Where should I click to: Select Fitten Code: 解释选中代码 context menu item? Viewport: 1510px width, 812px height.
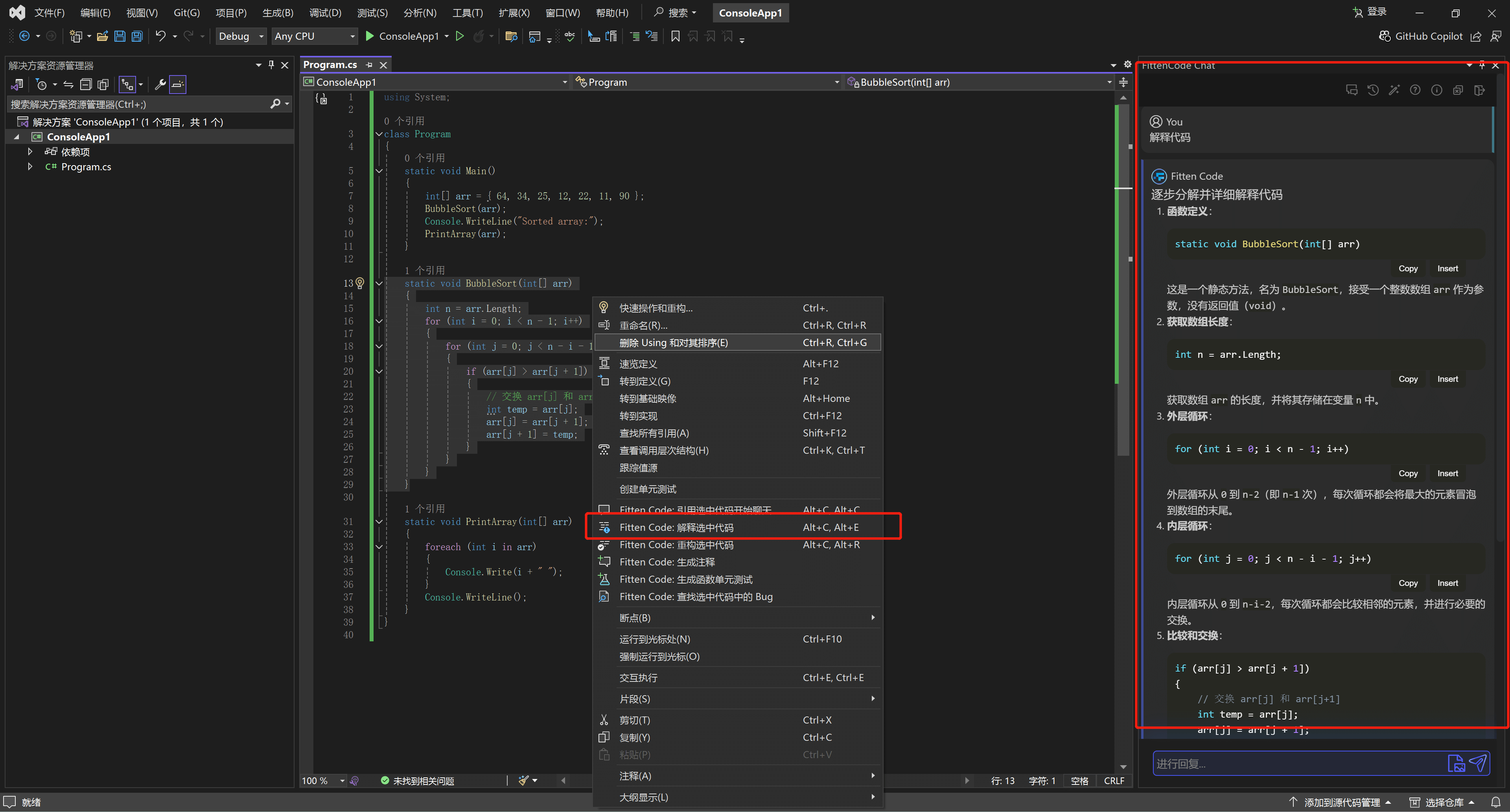point(676,527)
